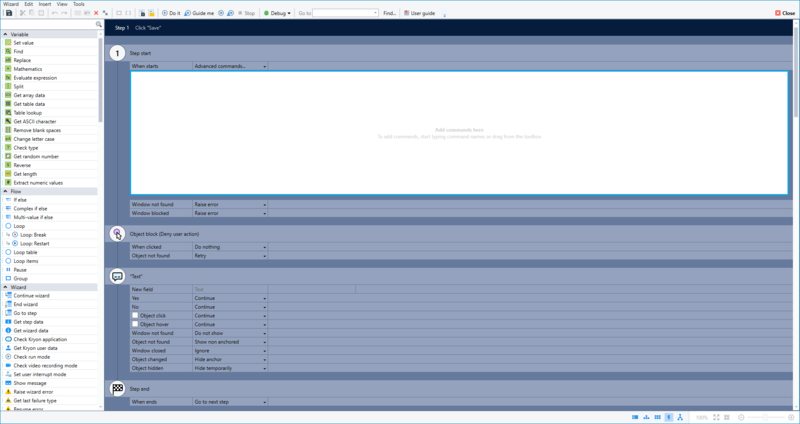Image resolution: width=800 pixels, height=424 pixels.
Task: Click the zoom in plus button
Action: pyautogui.click(x=791, y=417)
